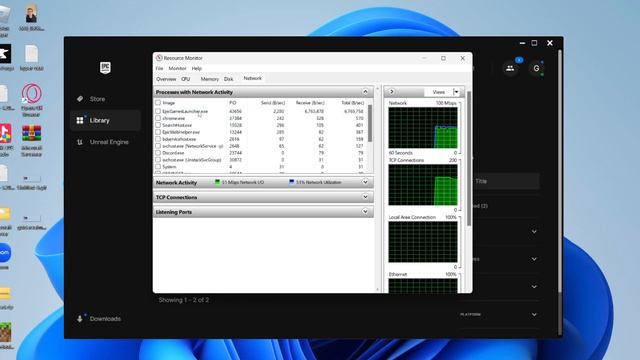Select the Network tab
The width and height of the screenshot is (640, 360).
(252, 78)
